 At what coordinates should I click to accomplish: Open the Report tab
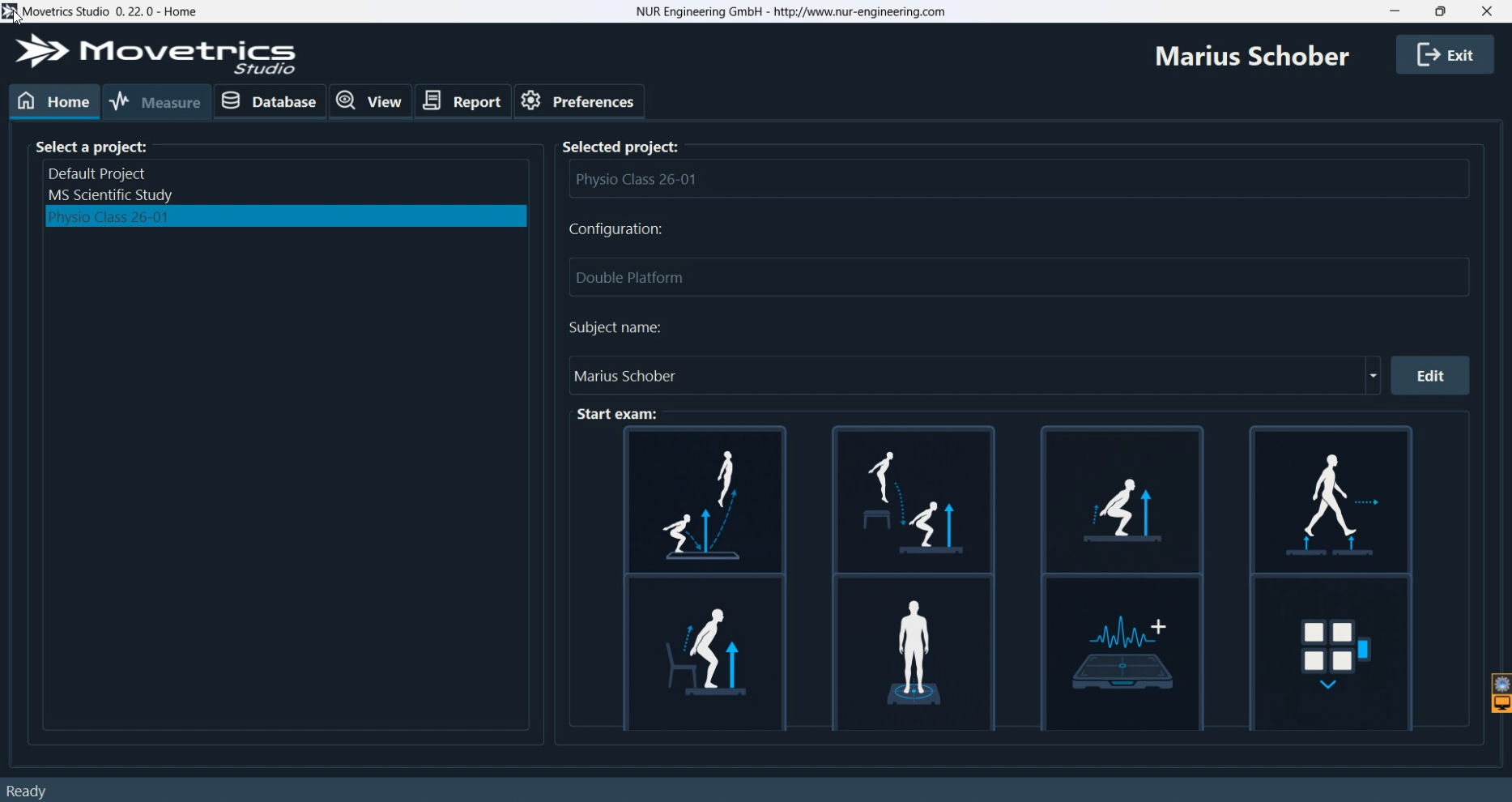[x=462, y=102]
